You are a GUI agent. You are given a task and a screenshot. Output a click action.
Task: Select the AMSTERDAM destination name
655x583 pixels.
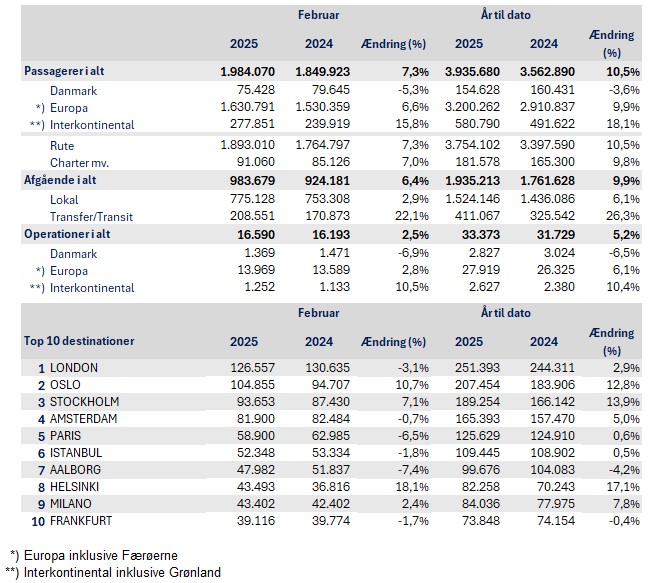(x=85, y=418)
